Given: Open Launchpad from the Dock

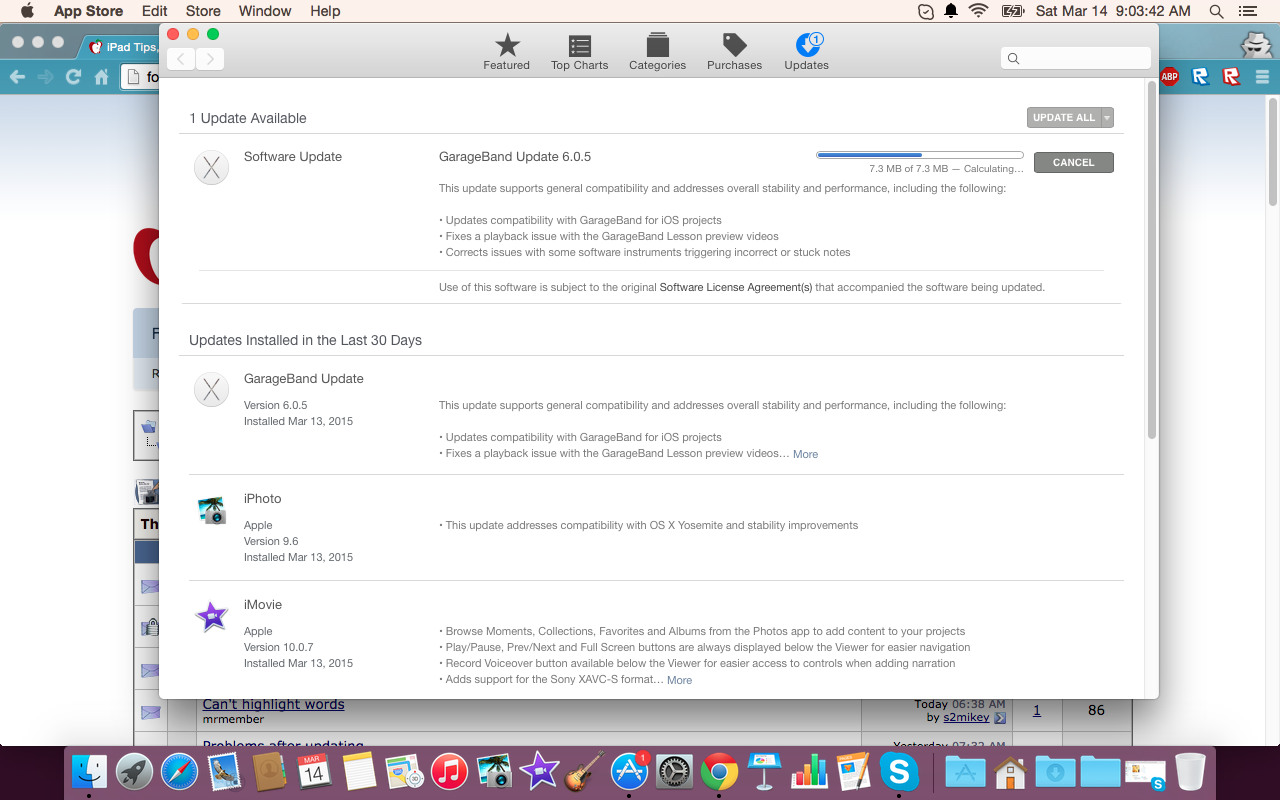Looking at the screenshot, I should 134,771.
